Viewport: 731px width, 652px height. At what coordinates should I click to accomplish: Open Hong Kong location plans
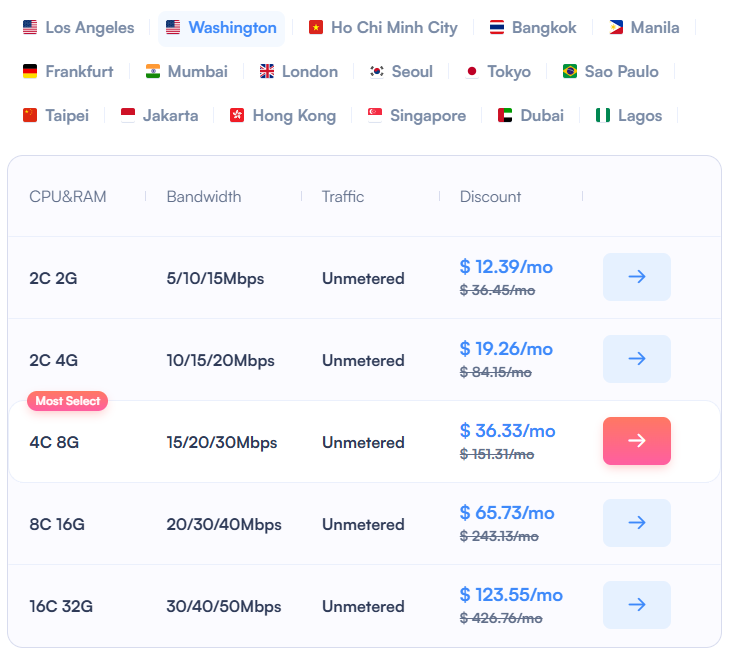tap(283, 116)
